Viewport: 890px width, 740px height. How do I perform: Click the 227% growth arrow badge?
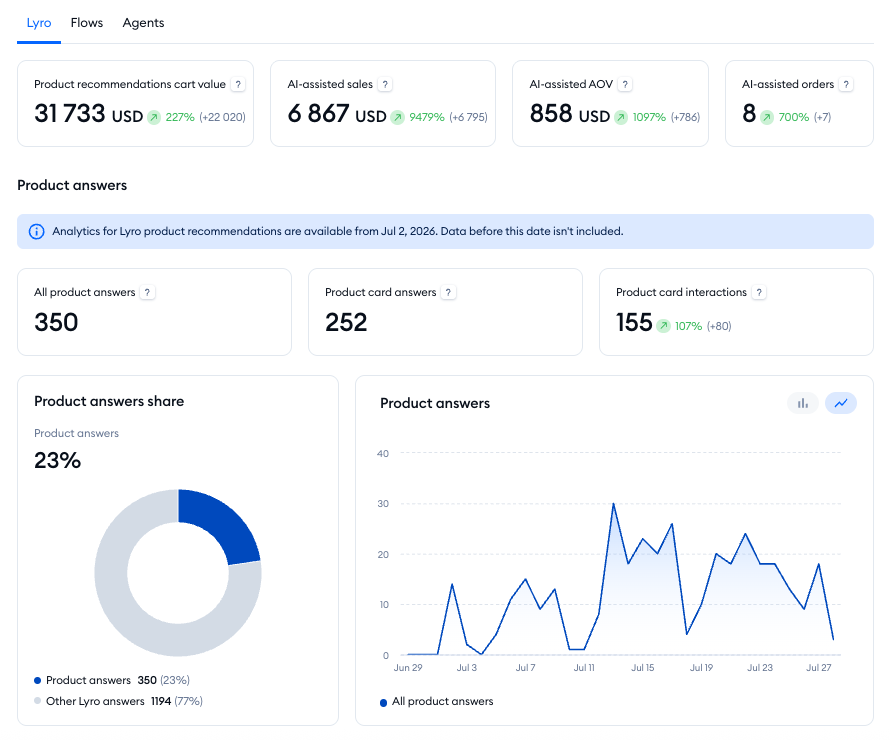point(154,117)
